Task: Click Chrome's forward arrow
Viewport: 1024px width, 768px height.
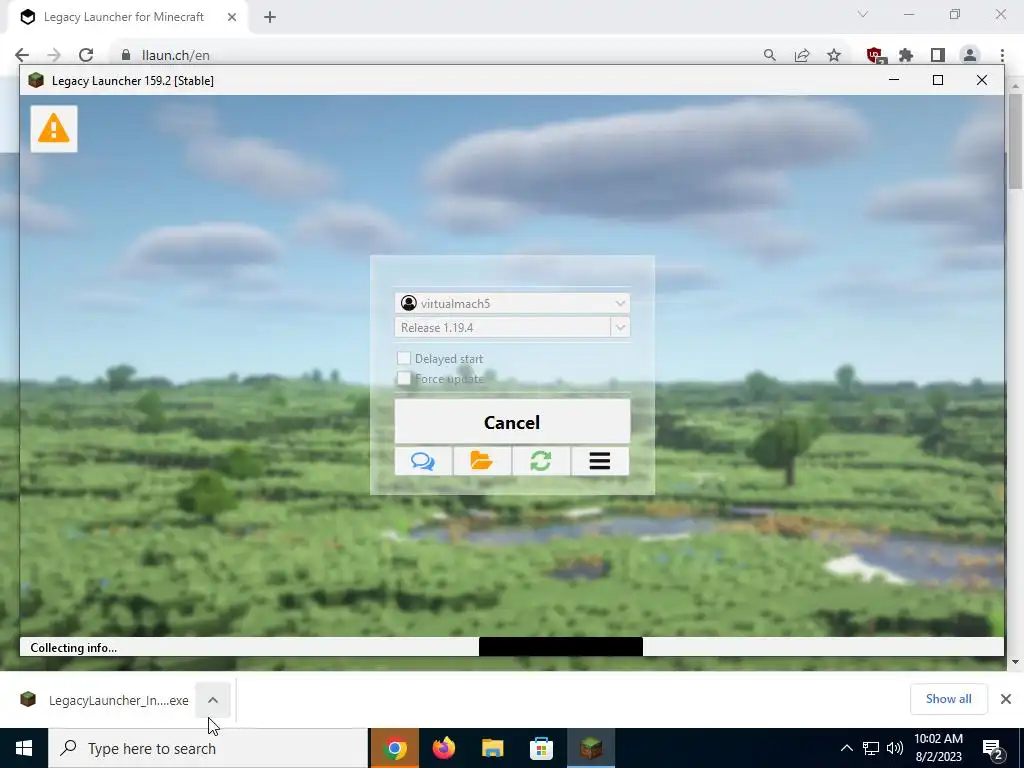Action: pos(54,55)
